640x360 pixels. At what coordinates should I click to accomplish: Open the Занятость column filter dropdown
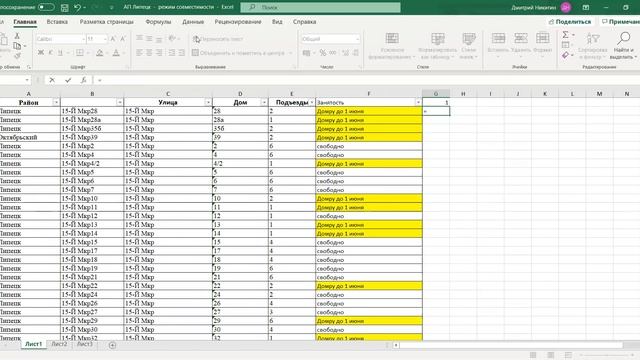[x=418, y=102]
